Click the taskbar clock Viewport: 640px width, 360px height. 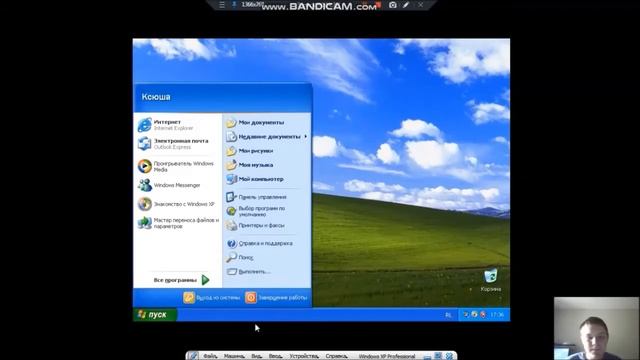(497, 315)
